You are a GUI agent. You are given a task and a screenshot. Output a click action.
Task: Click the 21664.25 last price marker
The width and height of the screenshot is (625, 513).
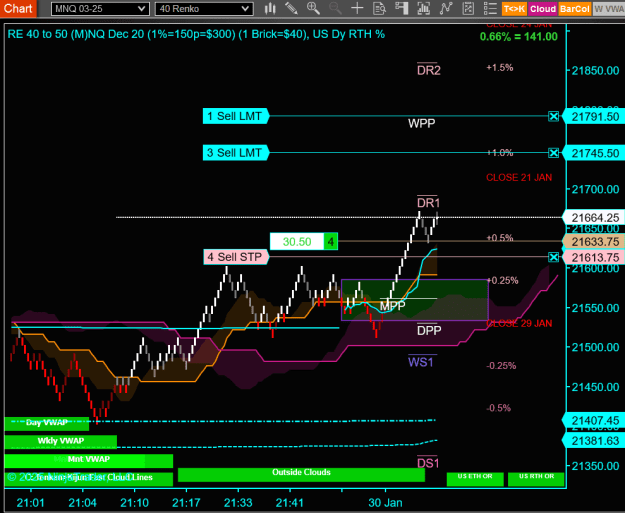coord(594,218)
